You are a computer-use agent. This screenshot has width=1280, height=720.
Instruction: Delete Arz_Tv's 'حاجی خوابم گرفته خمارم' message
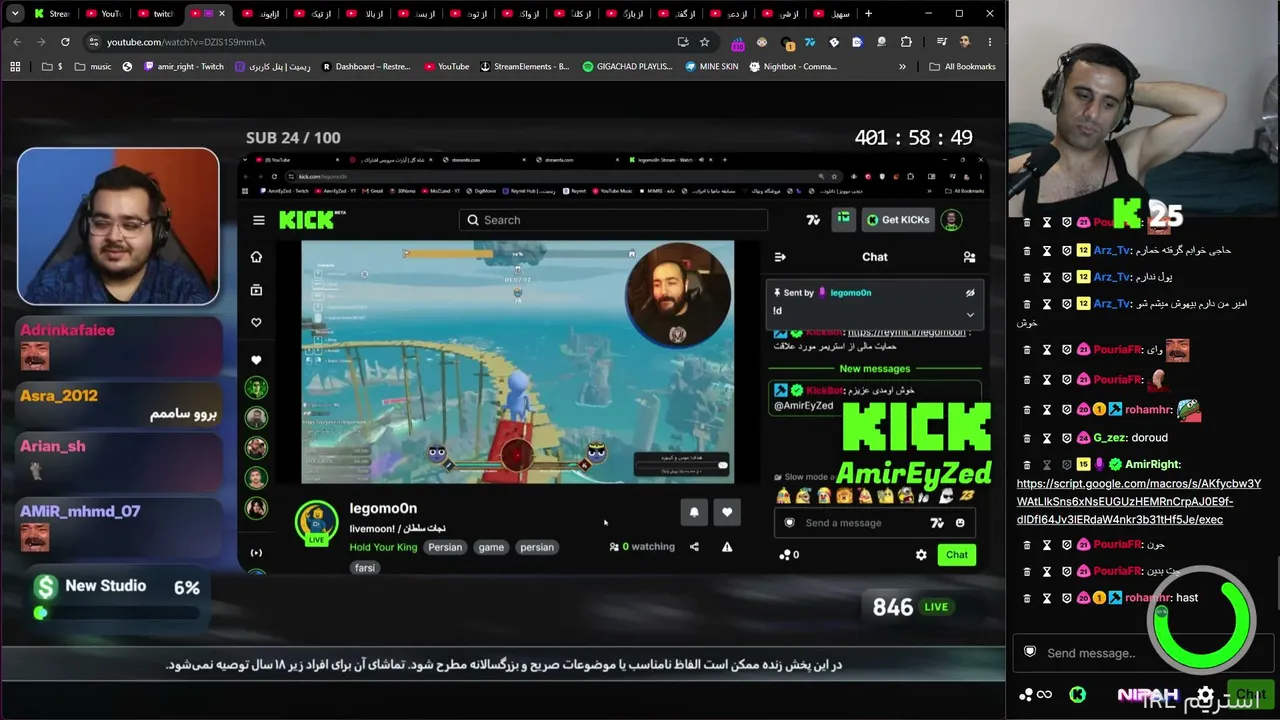(x=1027, y=250)
